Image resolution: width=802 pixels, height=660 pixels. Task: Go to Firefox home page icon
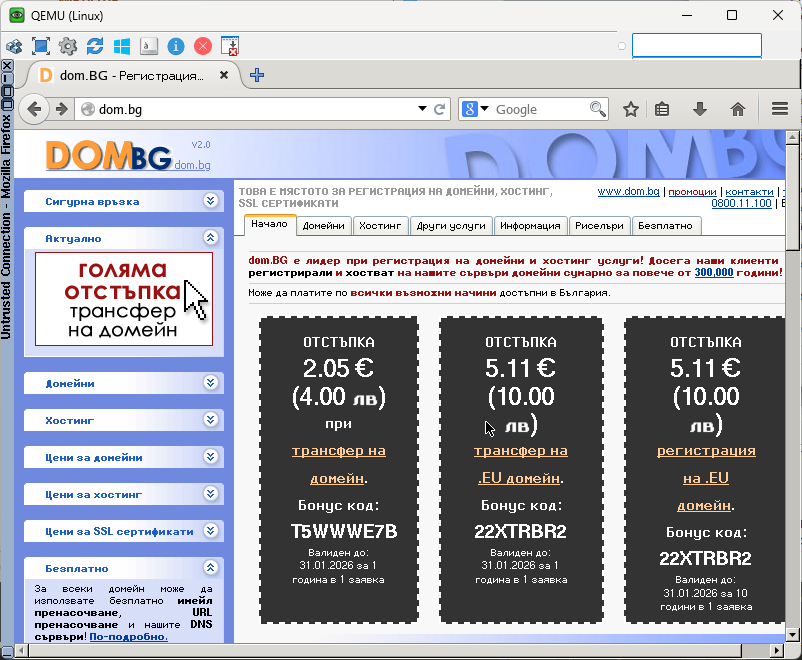point(738,109)
